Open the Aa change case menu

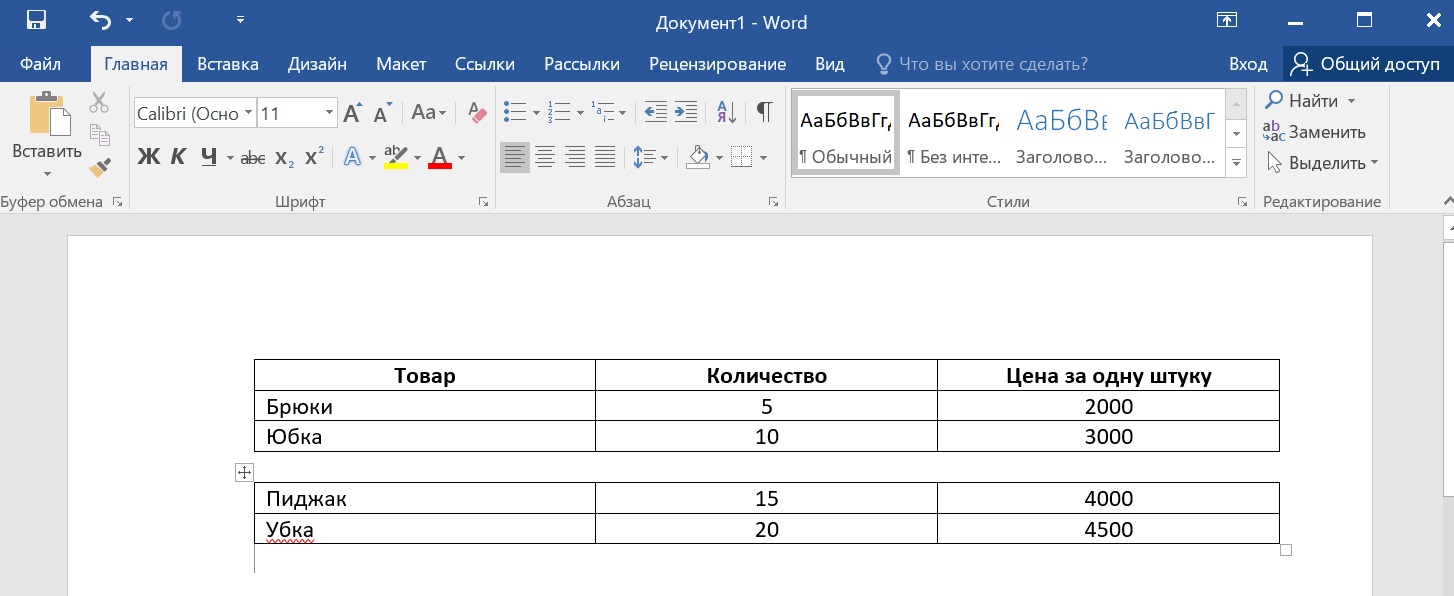(x=429, y=113)
